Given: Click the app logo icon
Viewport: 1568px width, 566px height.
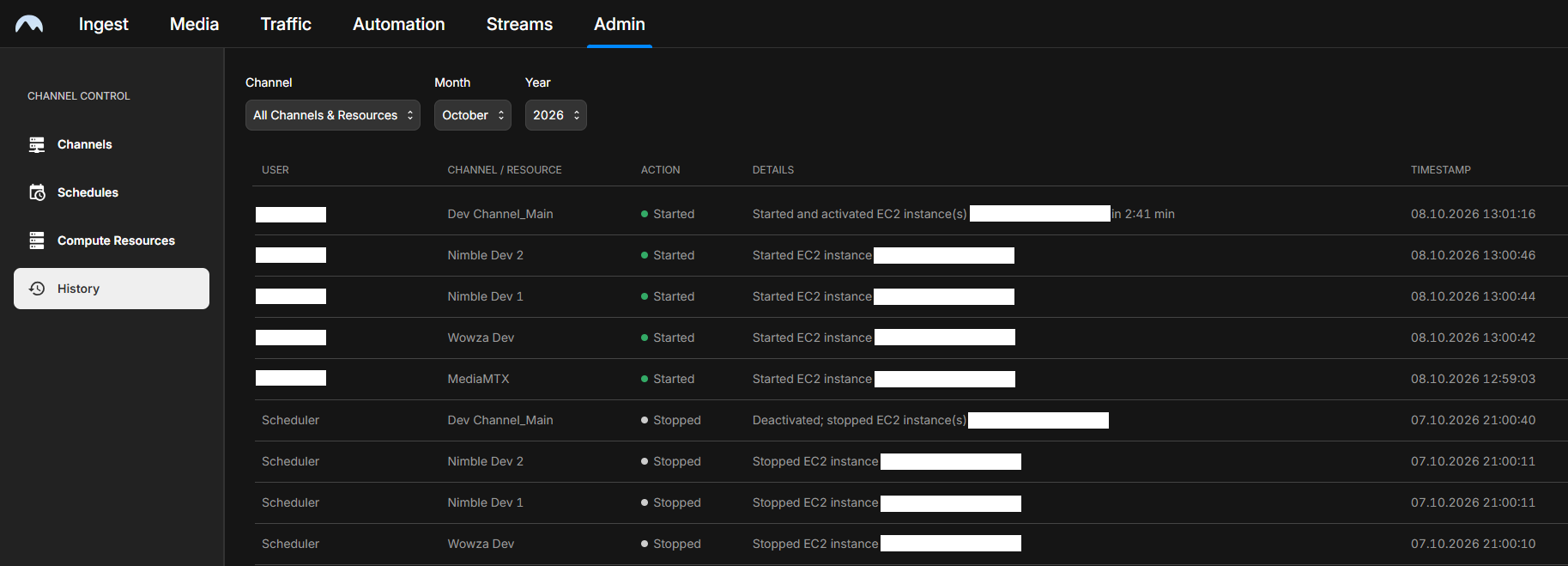Looking at the screenshot, I should pyautogui.click(x=29, y=24).
